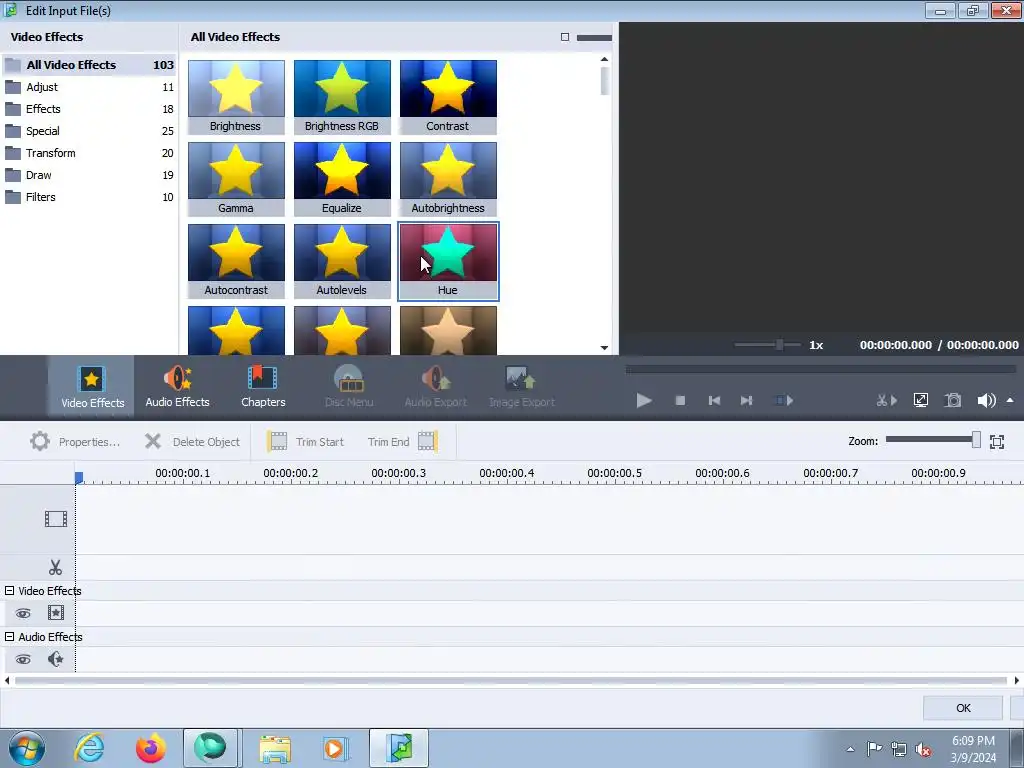Click the scissors cut track icon
The height and width of the screenshot is (768, 1024).
click(x=56, y=567)
